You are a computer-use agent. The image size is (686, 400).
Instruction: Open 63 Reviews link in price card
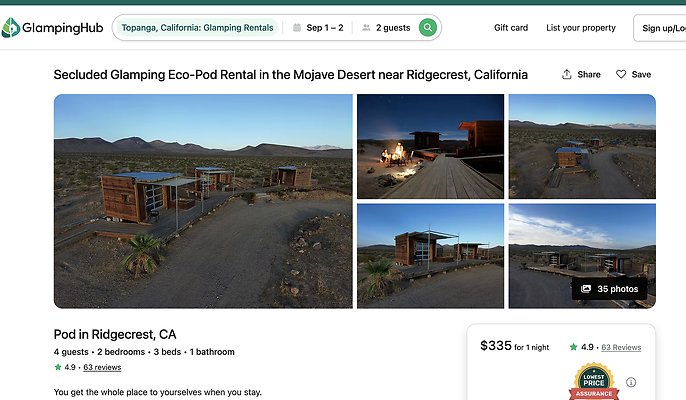(x=619, y=347)
